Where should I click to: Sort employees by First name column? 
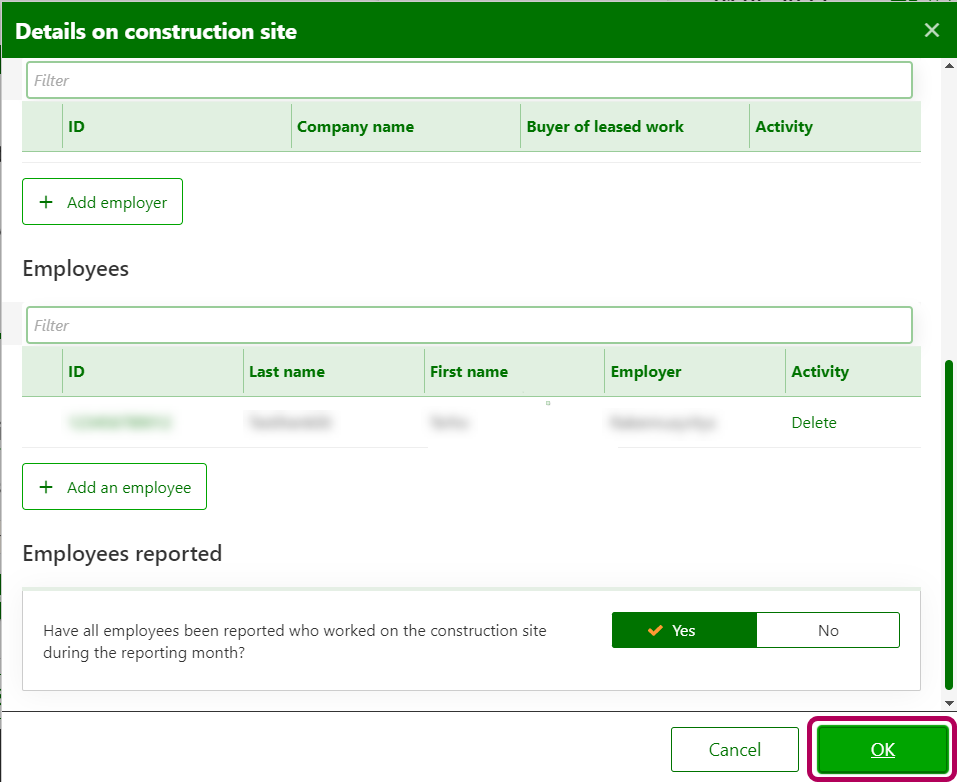point(468,372)
